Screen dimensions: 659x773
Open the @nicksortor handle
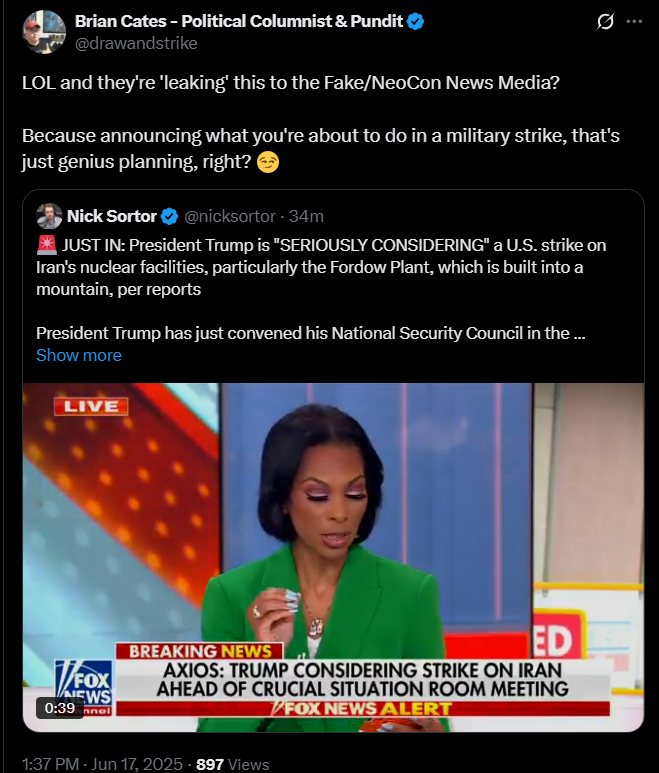[230, 216]
